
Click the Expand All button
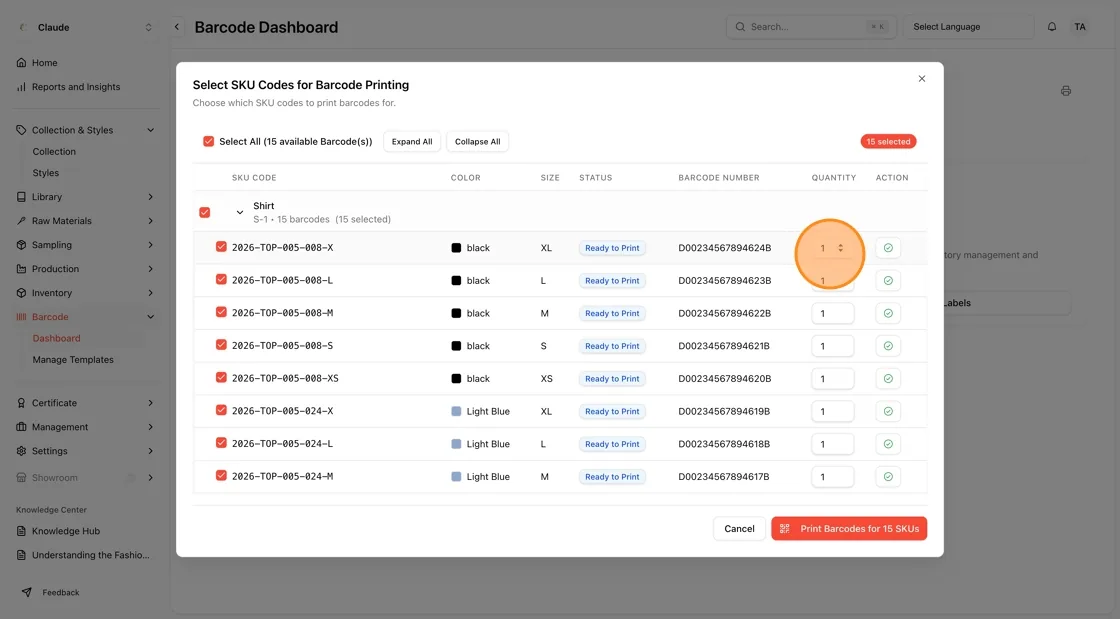pos(412,141)
